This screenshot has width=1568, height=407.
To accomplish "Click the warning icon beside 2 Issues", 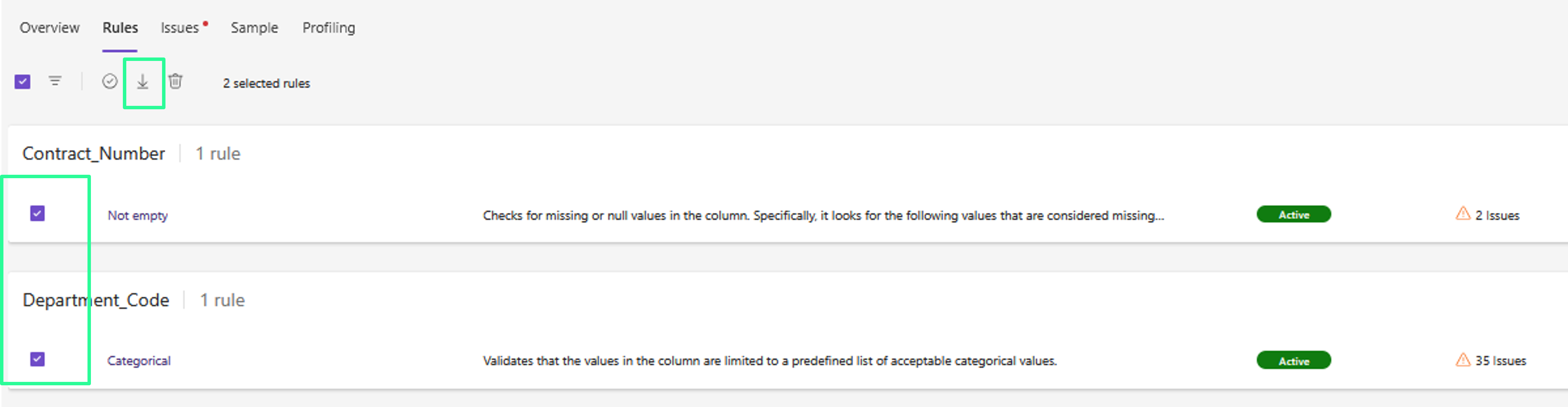I will (x=1463, y=214).
